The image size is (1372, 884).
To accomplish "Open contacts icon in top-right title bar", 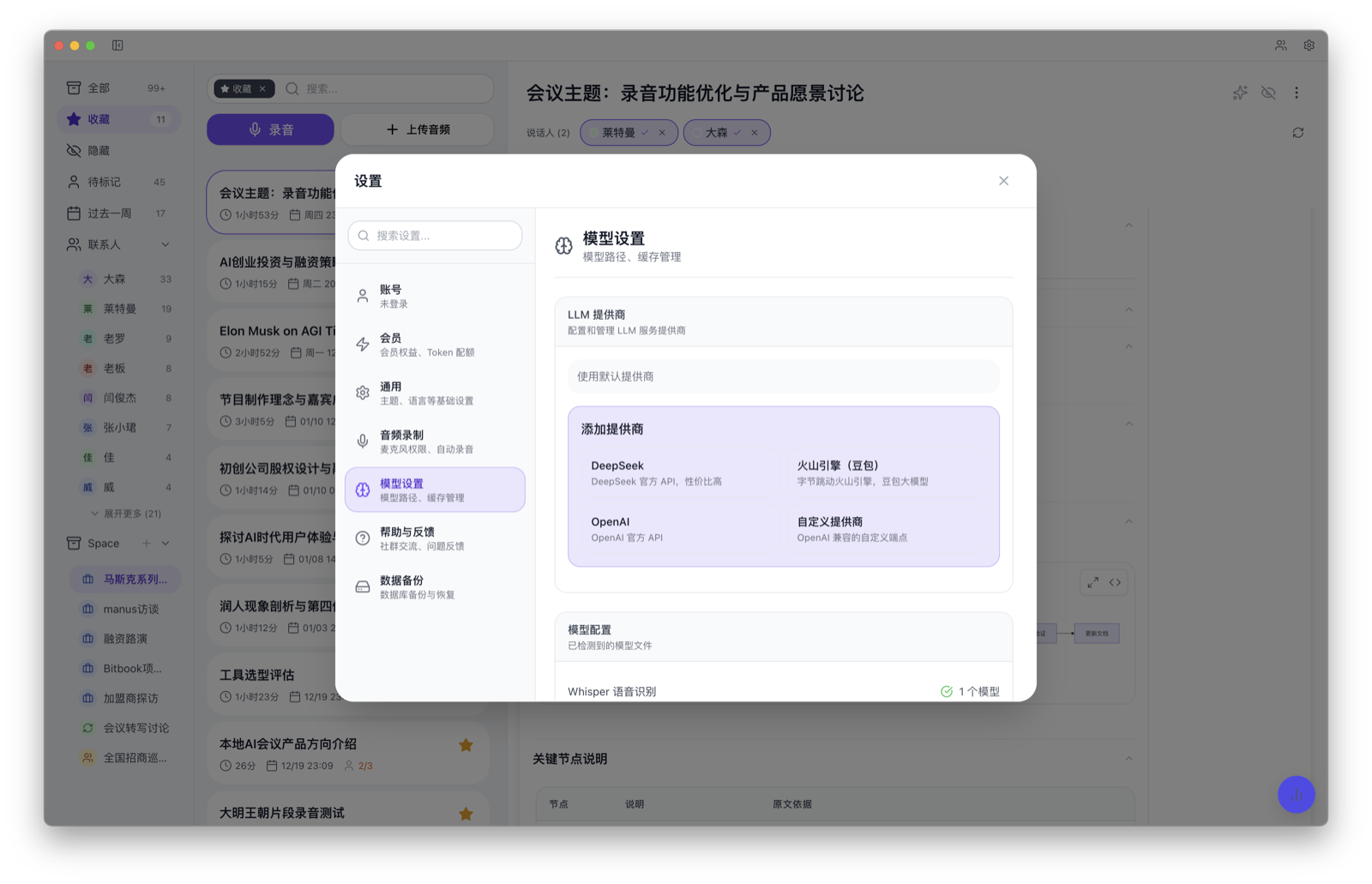I will [x=1280, y=45].
